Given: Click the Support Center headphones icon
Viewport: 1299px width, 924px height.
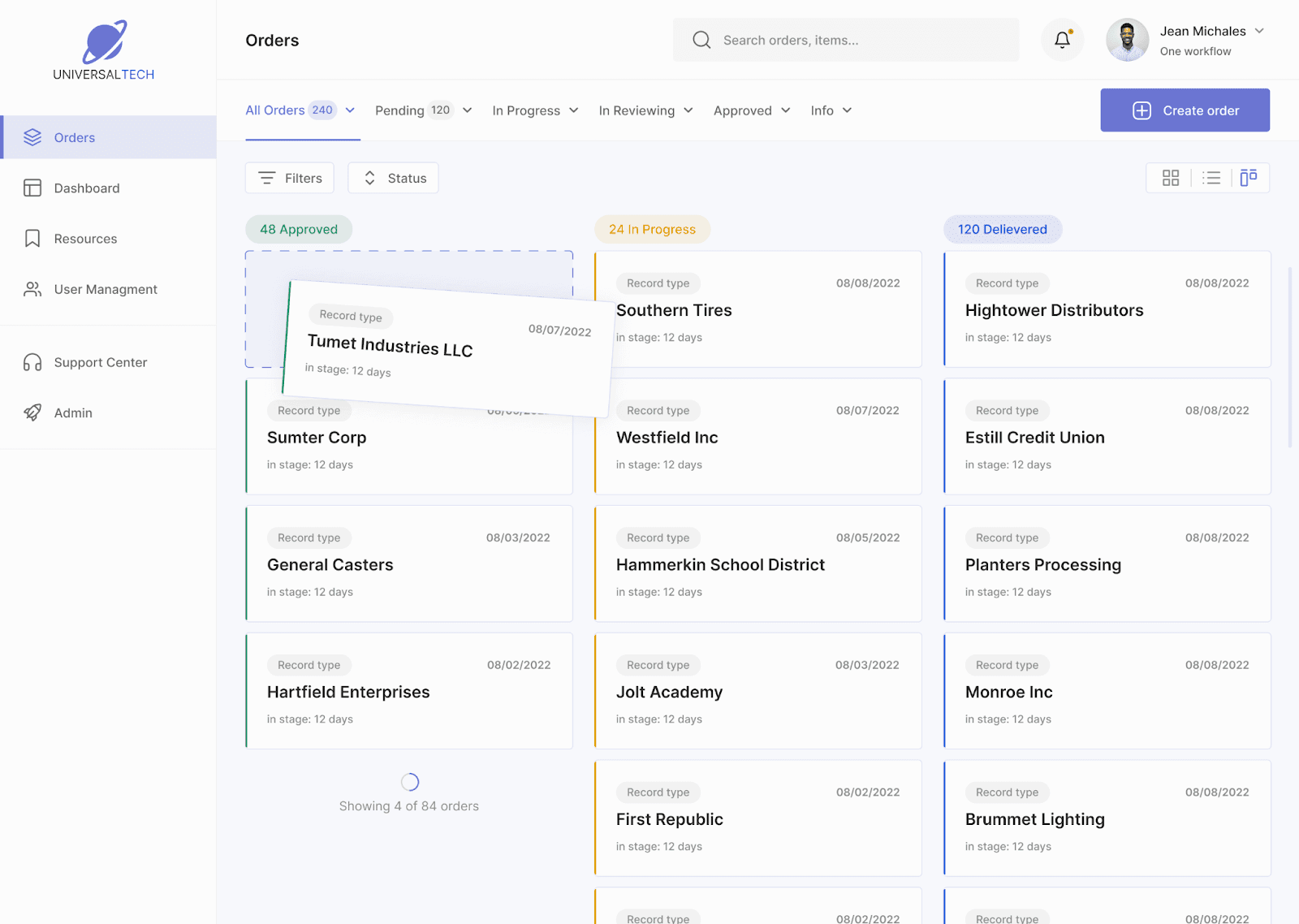Looking at the screenshot, I should point(32,362).
